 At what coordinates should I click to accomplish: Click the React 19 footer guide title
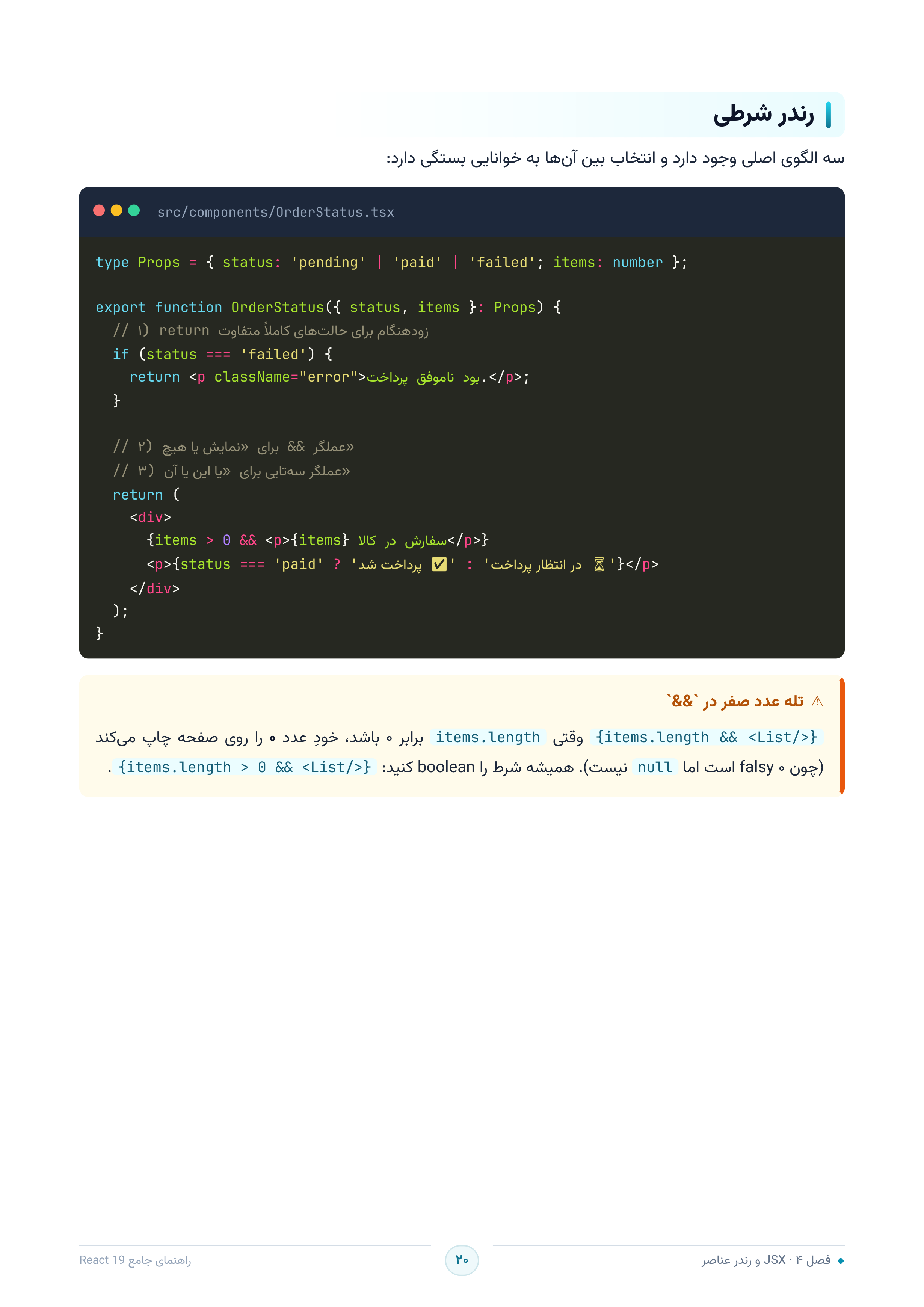click(x=136, y=1260)
